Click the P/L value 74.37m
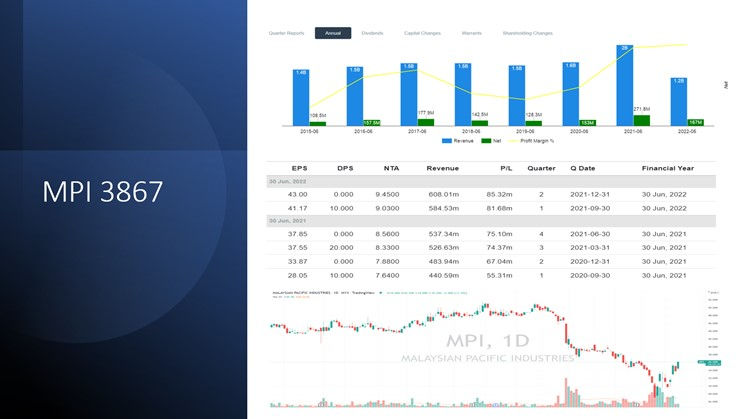The height and width of the screenshot is (419, 752). (x=499, y=248)
